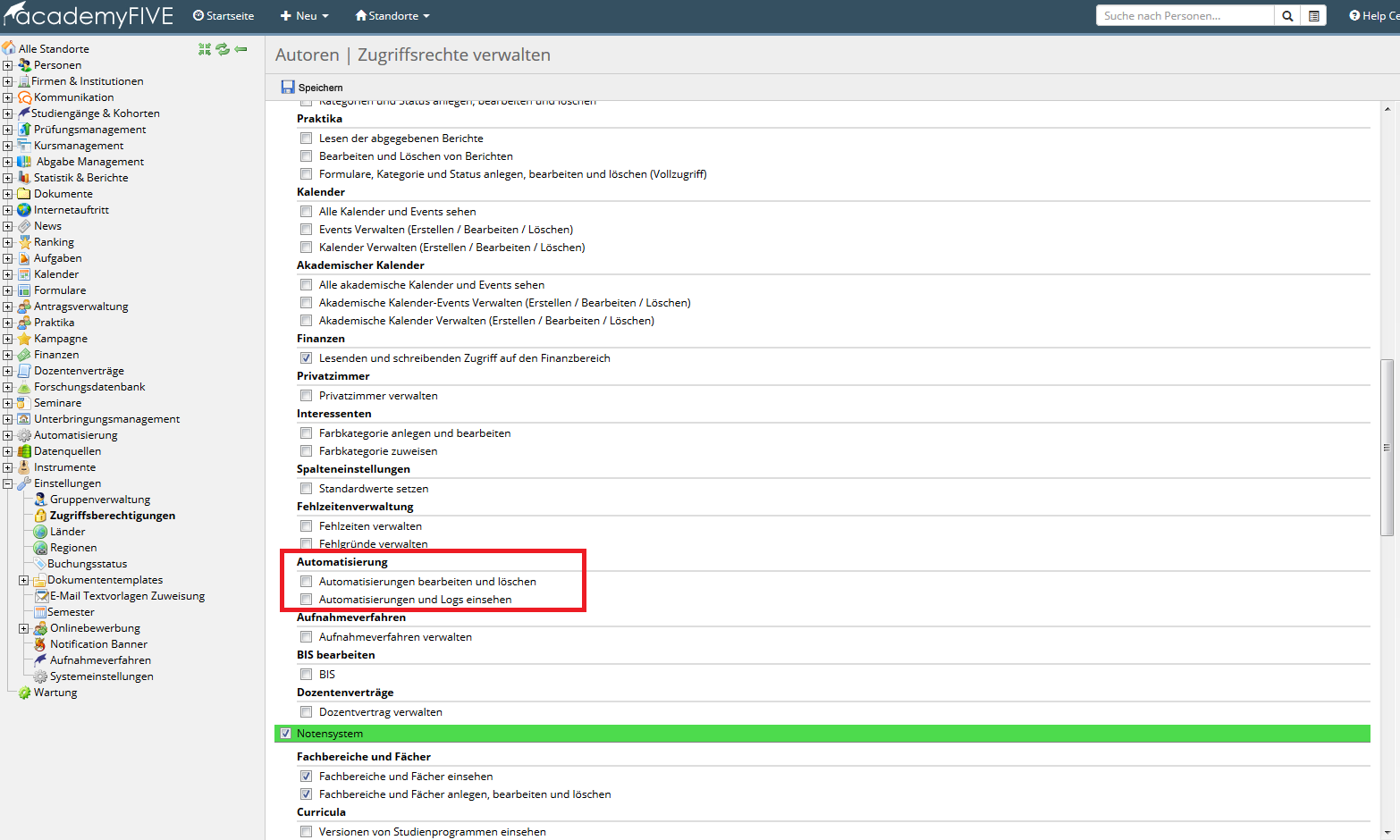Hide sidebar using green left arrow
The image size is (1400, 840).
240,49
